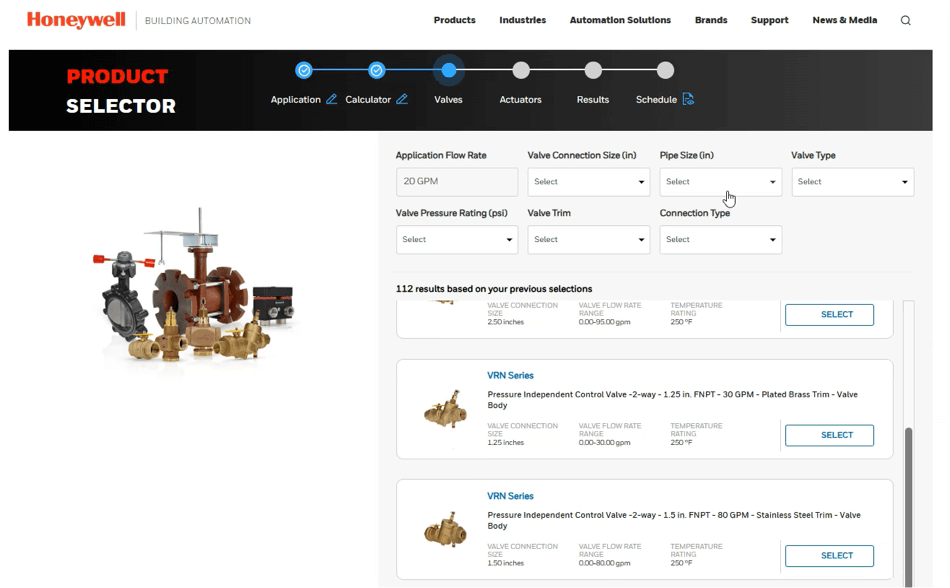Click the Application edit pencil icon

point(331,99)
